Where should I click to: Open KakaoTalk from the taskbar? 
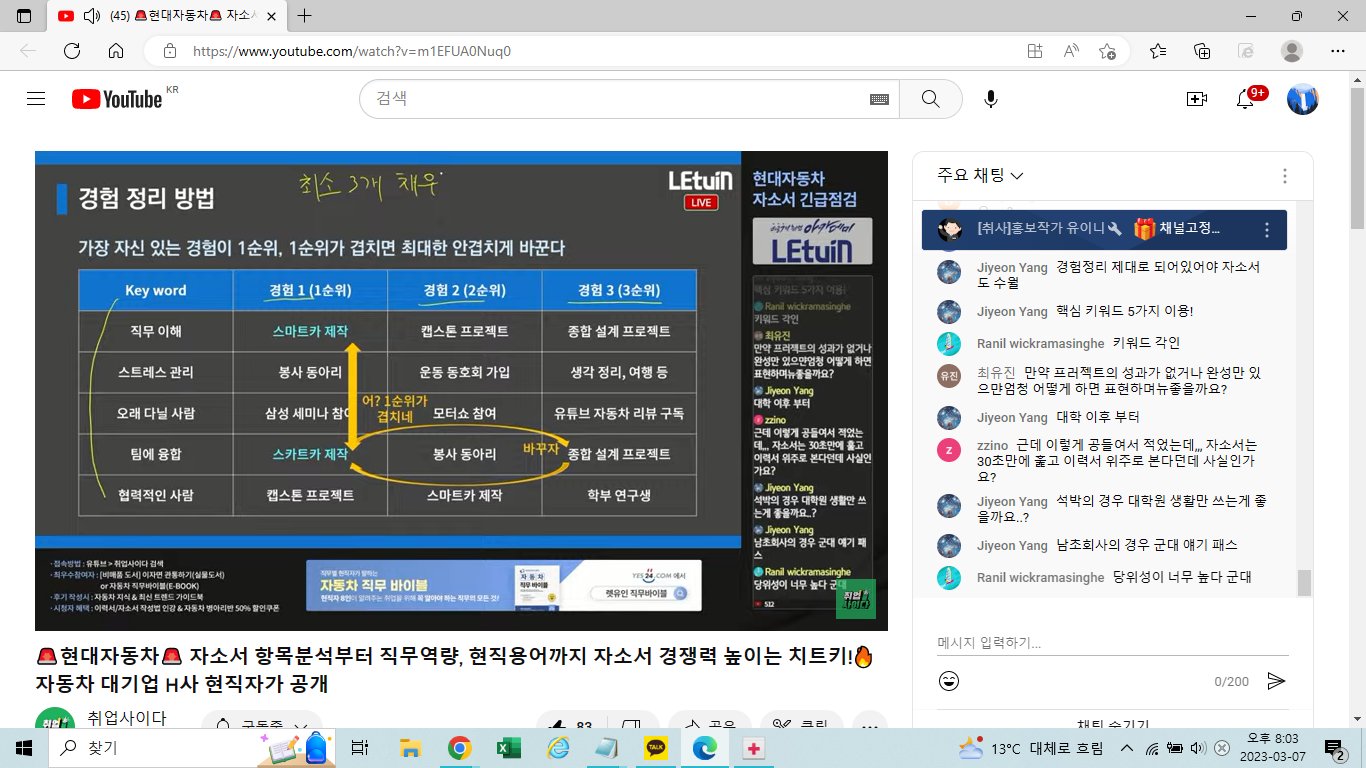pyautogui.click(x=656, y=748)
